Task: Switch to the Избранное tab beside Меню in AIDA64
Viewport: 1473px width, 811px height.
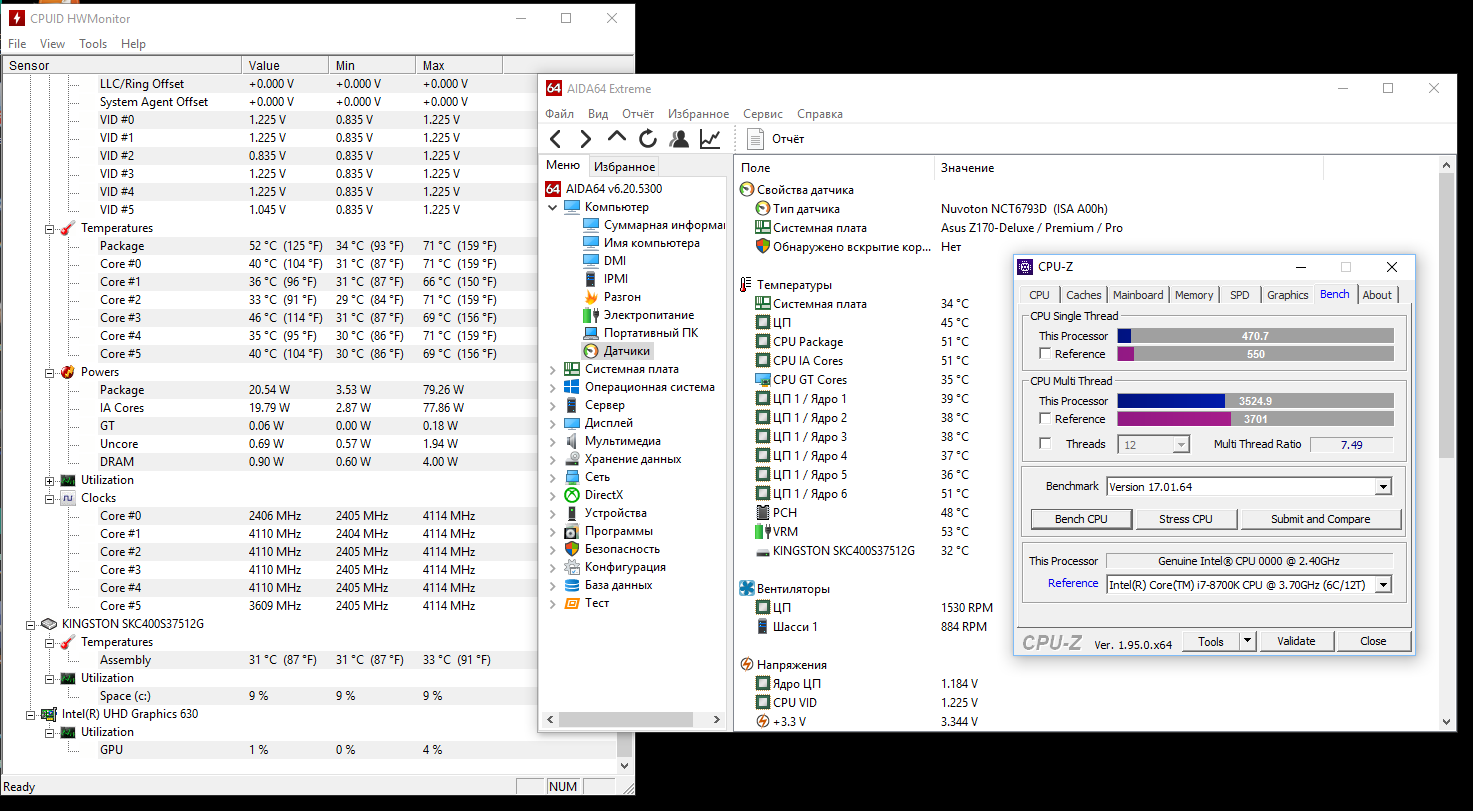Action: 624,167
